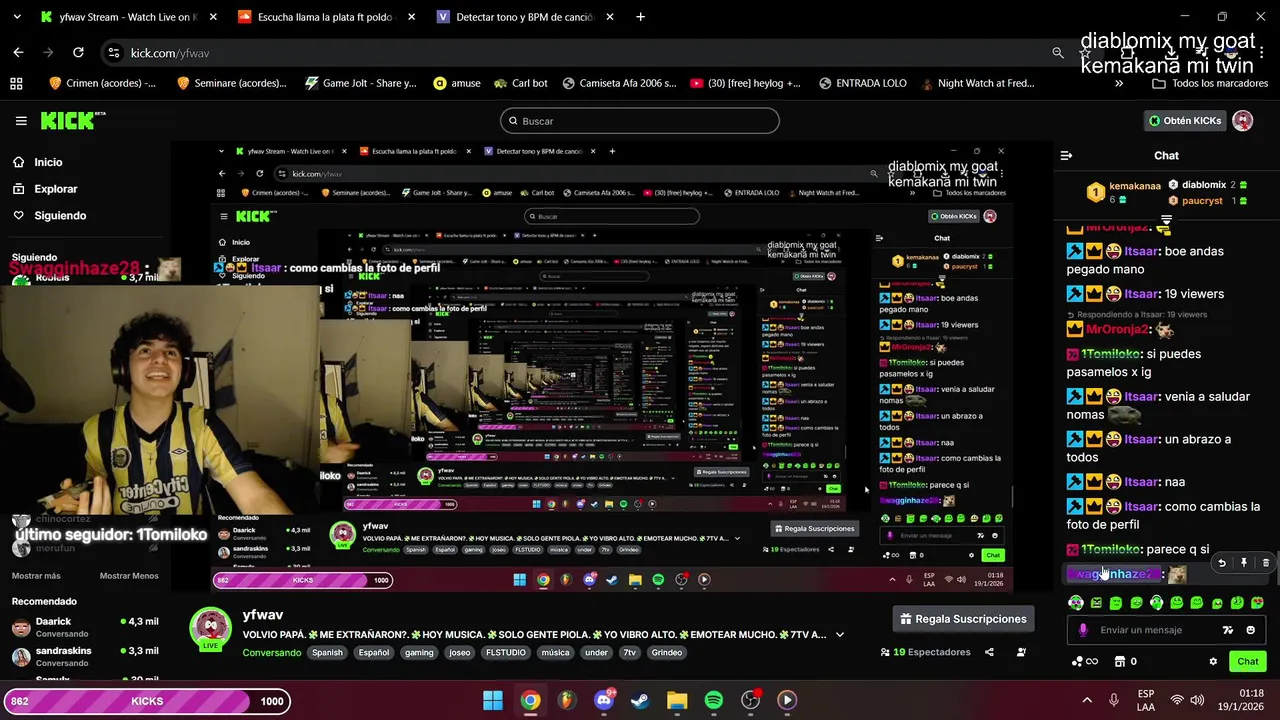Expand the stream title with the chevron
Screen dimensions: 1280x720
[x=840, y=635]
